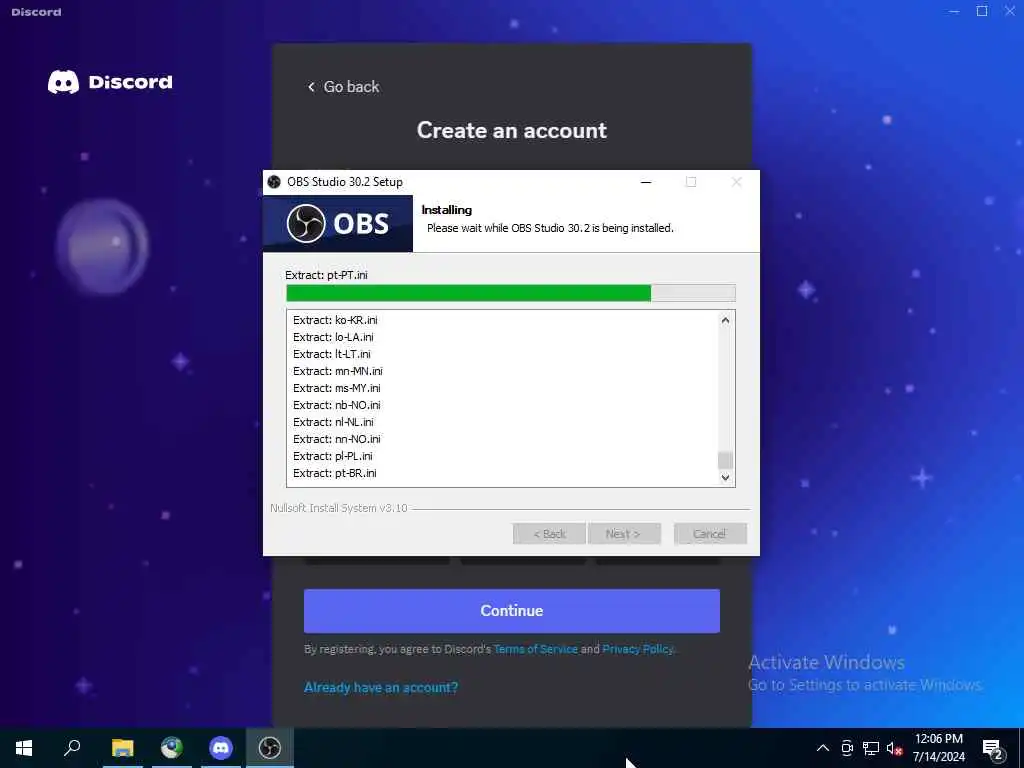
Task: Open Discord Privacy Policy link
Action: (x=638, y=649)
